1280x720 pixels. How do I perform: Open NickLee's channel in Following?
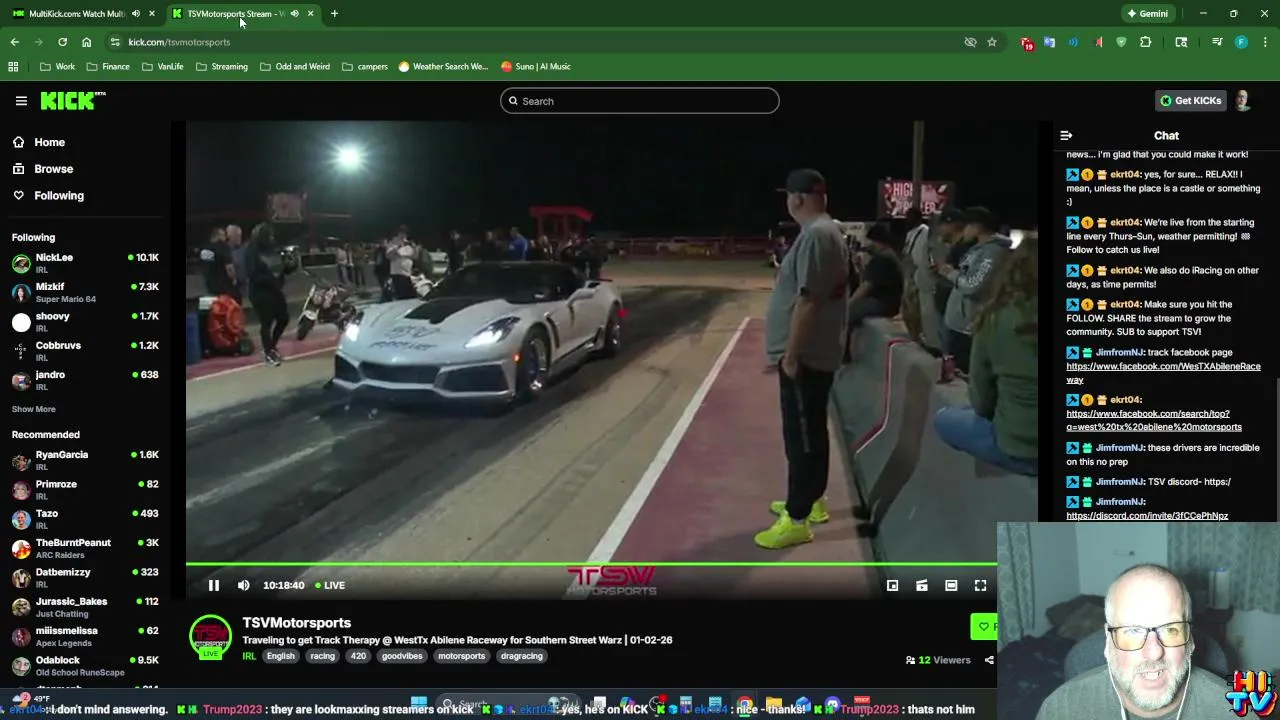(x=85, y=263)
